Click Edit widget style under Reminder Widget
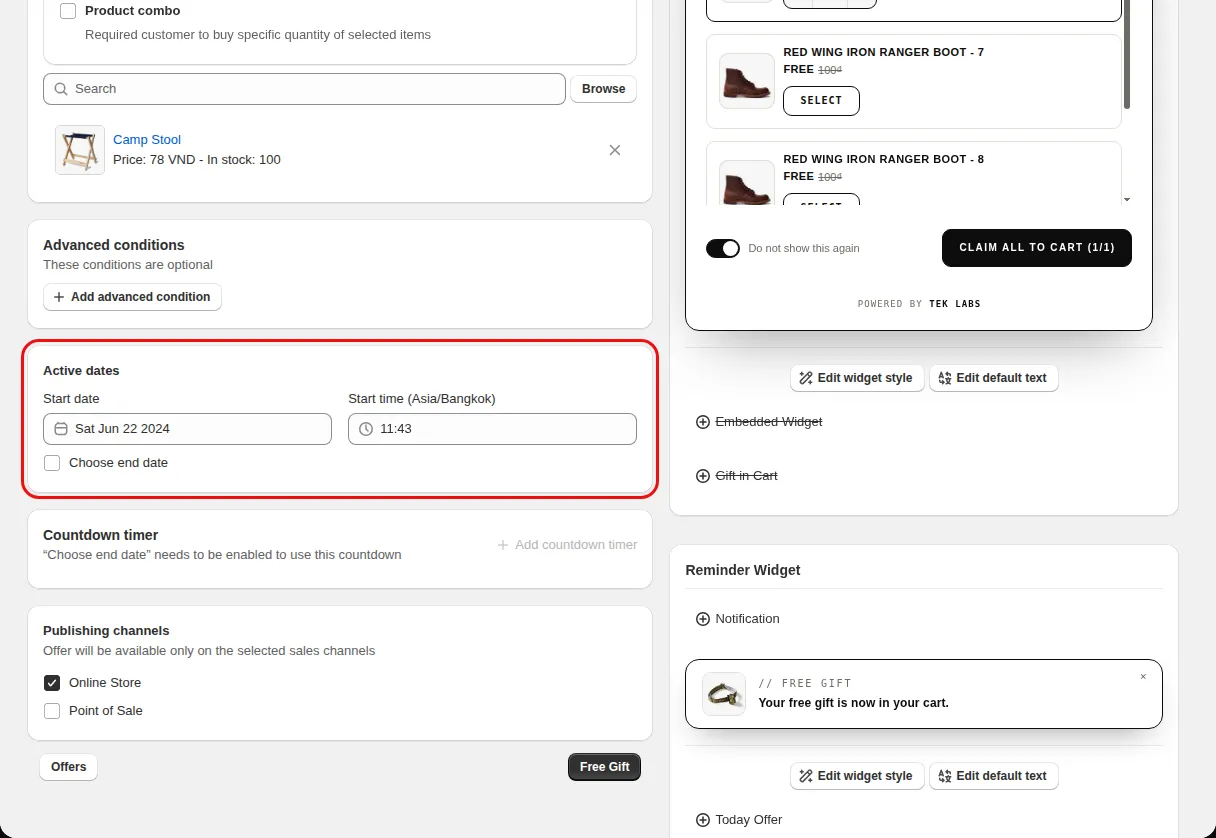This screenshot has width=1216, height=838. click(x=857, y=776)
